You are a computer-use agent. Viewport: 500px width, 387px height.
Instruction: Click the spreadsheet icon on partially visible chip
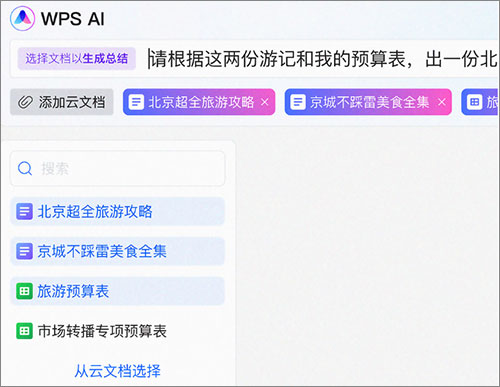click(x=474, y=102)
